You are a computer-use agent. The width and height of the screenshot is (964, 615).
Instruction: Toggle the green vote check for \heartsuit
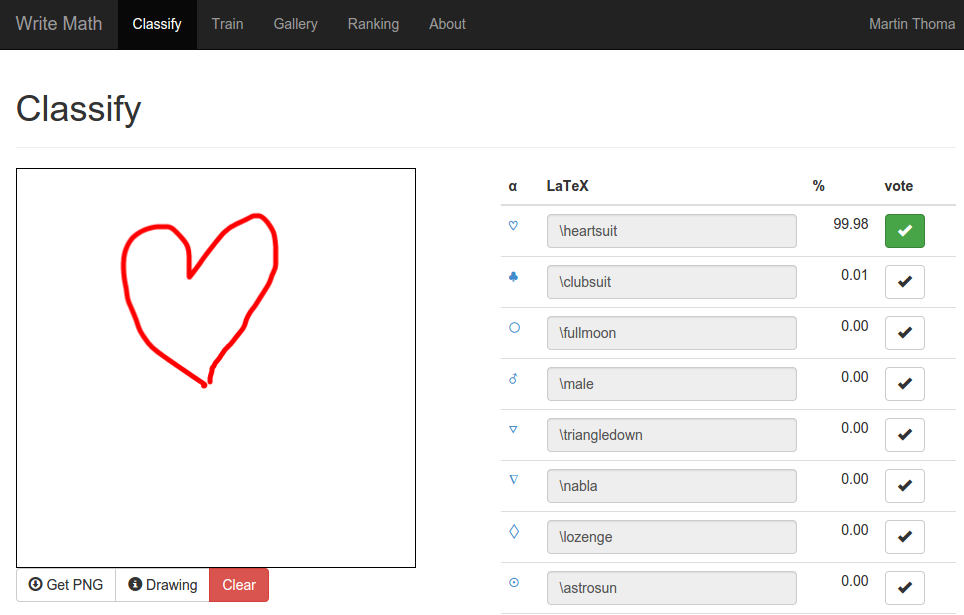904,231
